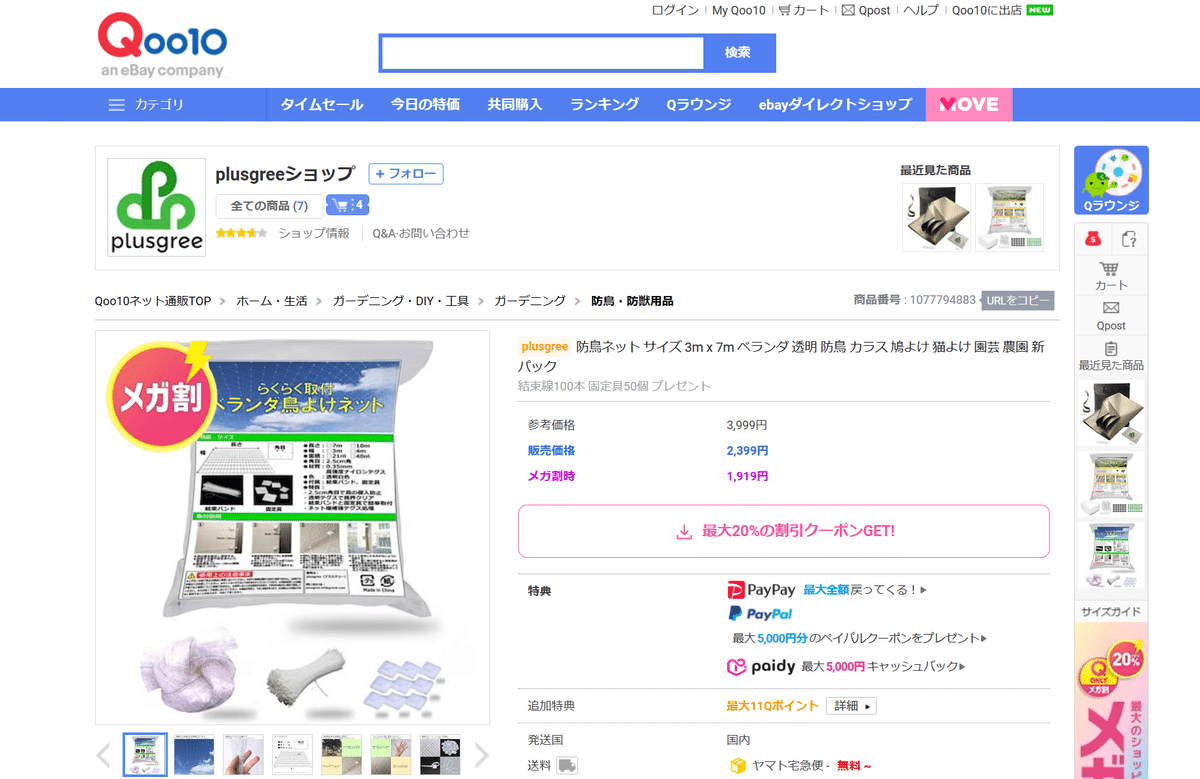Click the PayPal logo
This screenshot has width=1200, height=779.
[760, 613]
